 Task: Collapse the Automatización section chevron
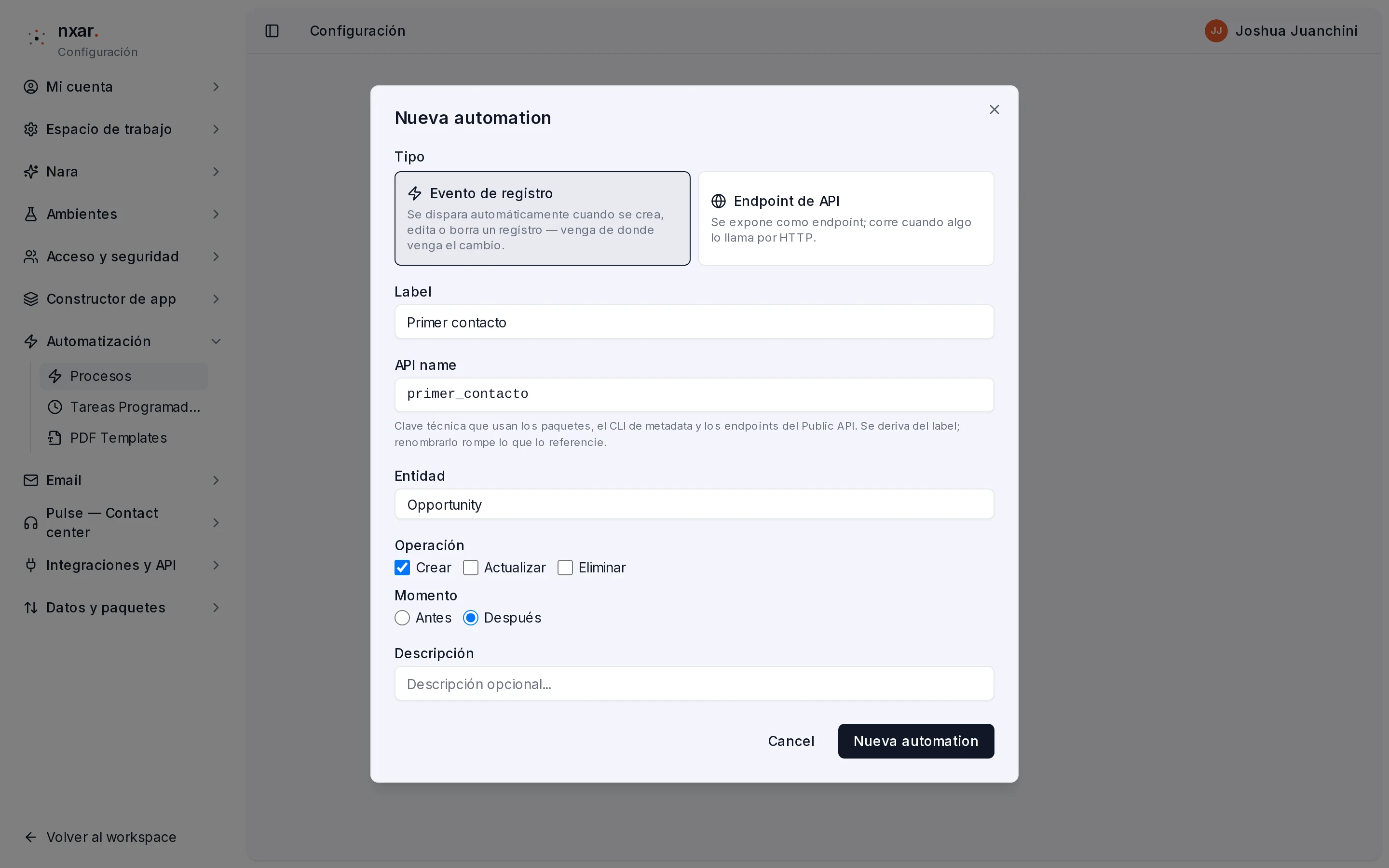[217, 341]
